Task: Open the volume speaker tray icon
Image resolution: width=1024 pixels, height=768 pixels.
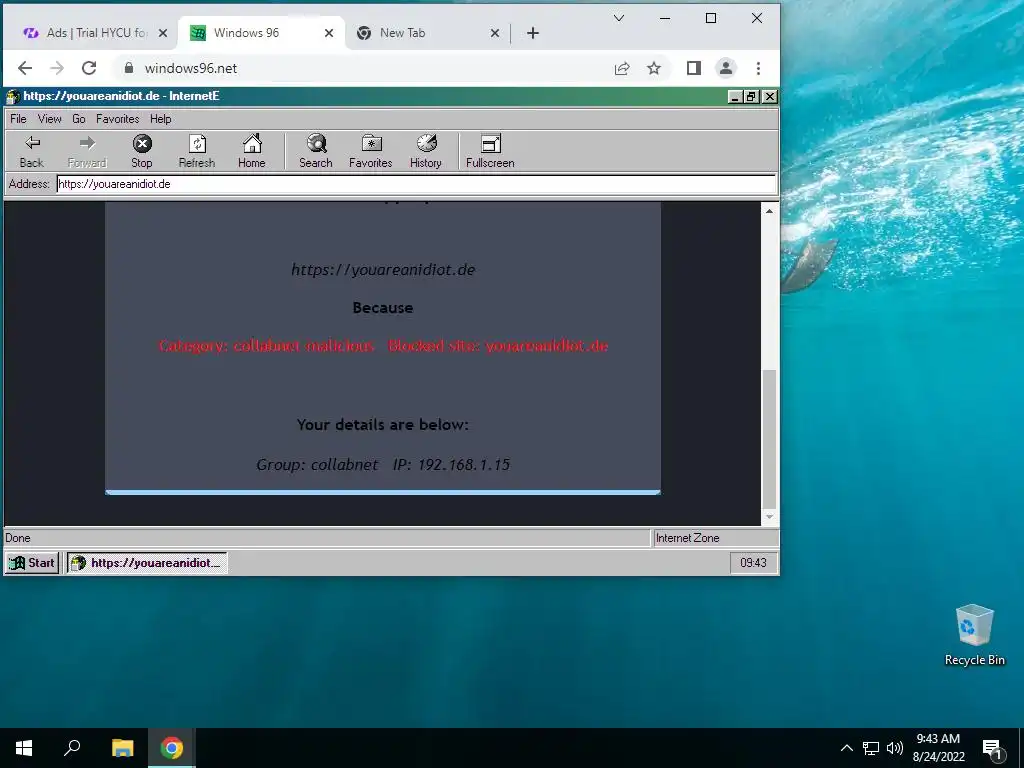Action: [x=895, y=748]
